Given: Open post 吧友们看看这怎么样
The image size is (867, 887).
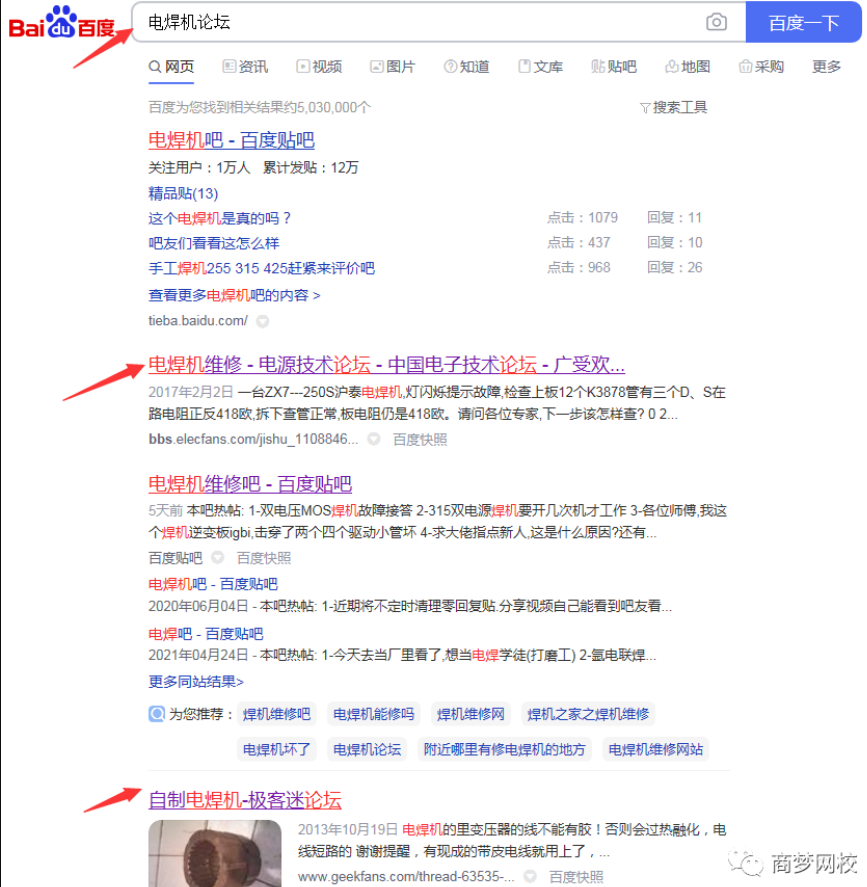Looking at the screenshot, I should coord(214,243).
